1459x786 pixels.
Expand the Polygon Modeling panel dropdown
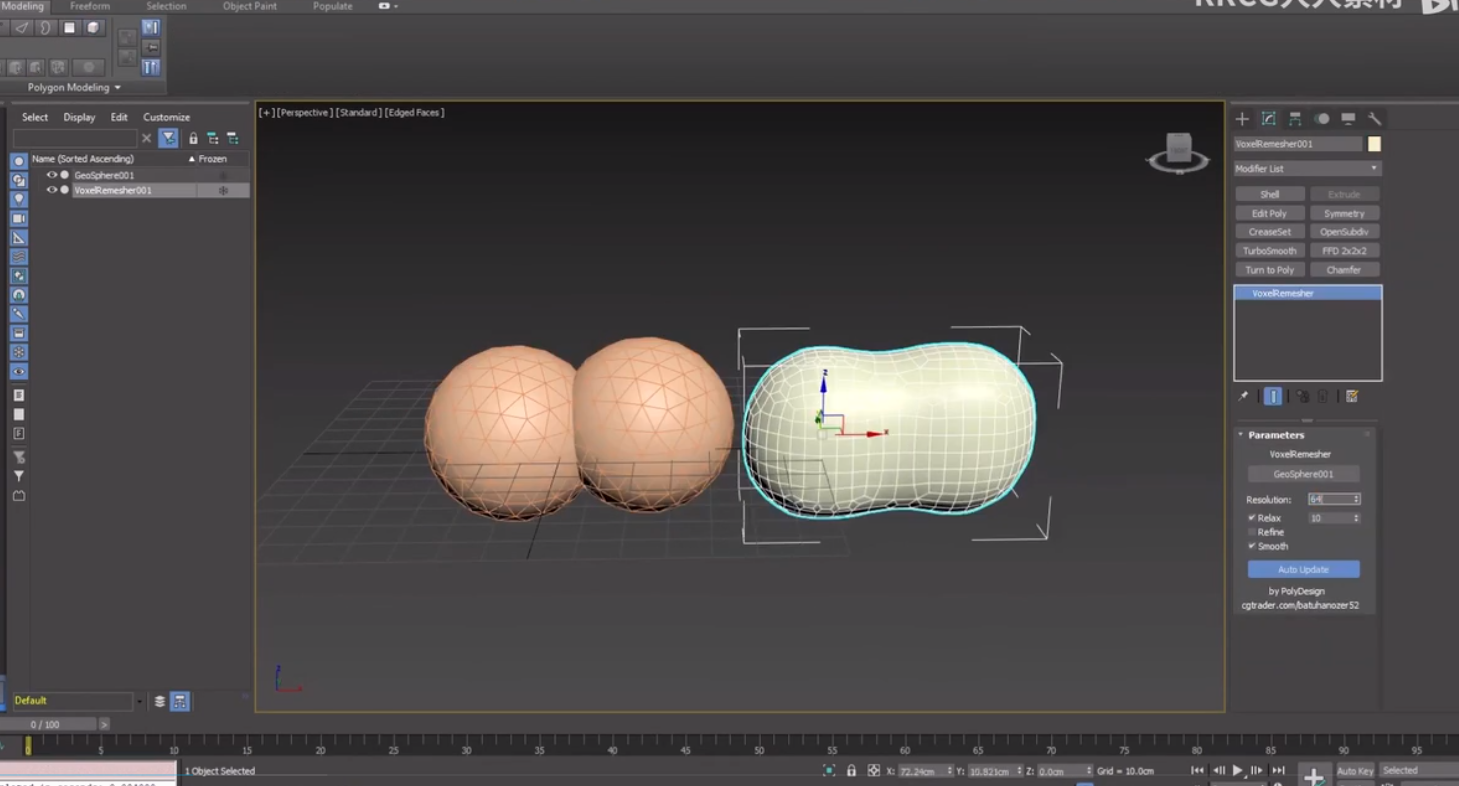click(x=74, y=88)
